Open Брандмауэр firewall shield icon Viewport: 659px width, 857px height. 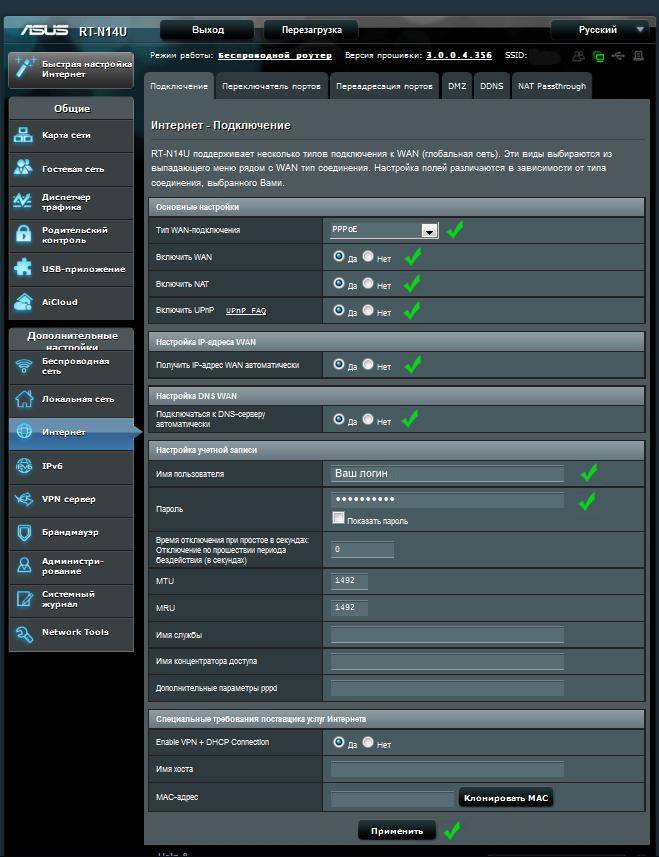click(x=23, y=532)
